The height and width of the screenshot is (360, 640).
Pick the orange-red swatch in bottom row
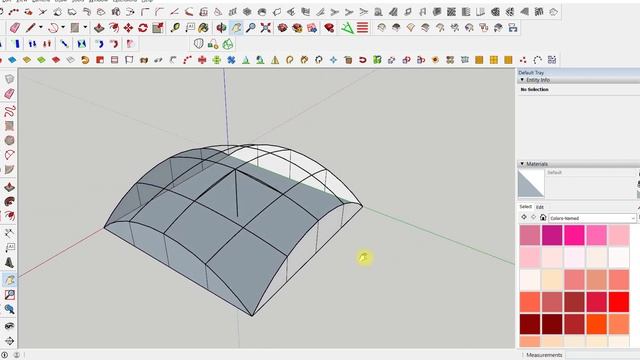pyautogui.click(x=596, y=324)
